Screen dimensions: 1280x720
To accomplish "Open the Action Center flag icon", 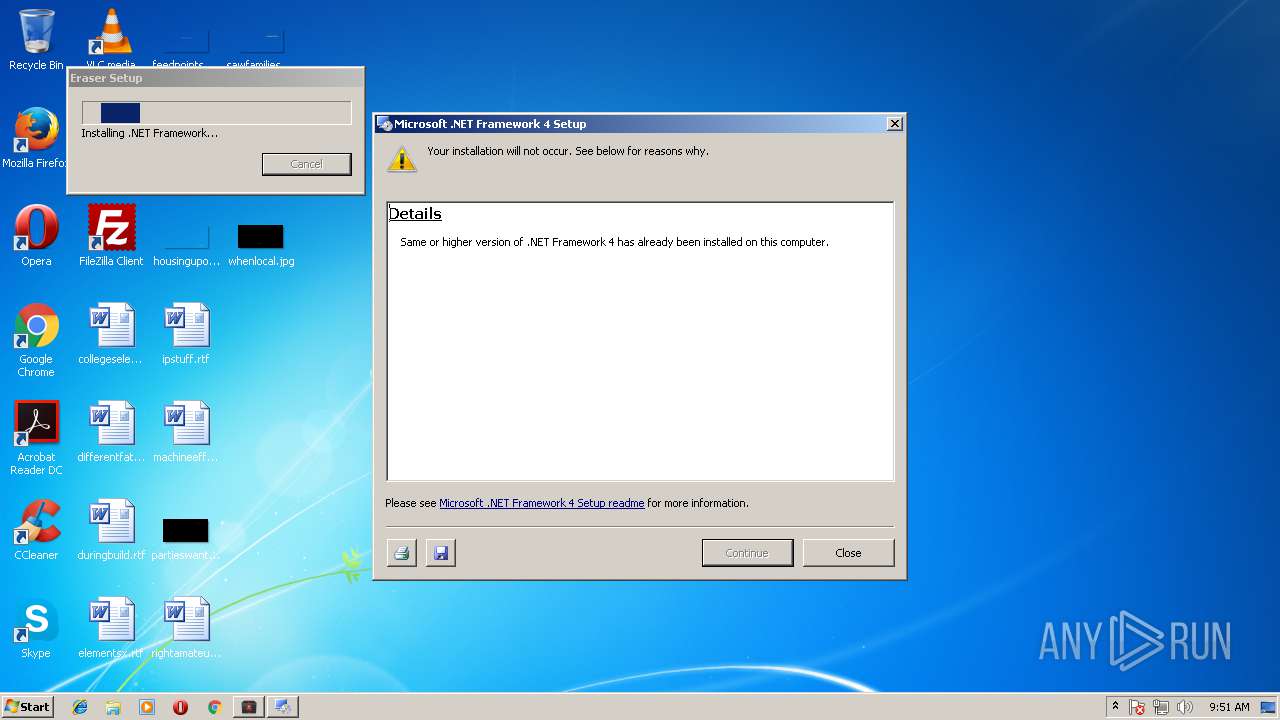I will (1137, 707).
